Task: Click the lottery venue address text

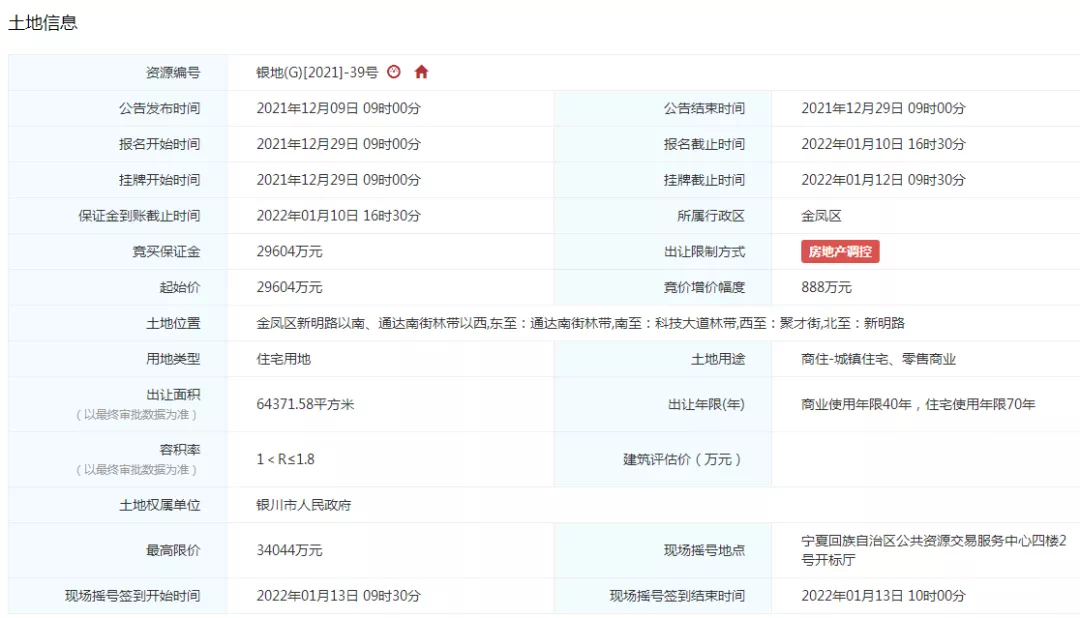Action: pyautogui.click(x=933, y=550)
